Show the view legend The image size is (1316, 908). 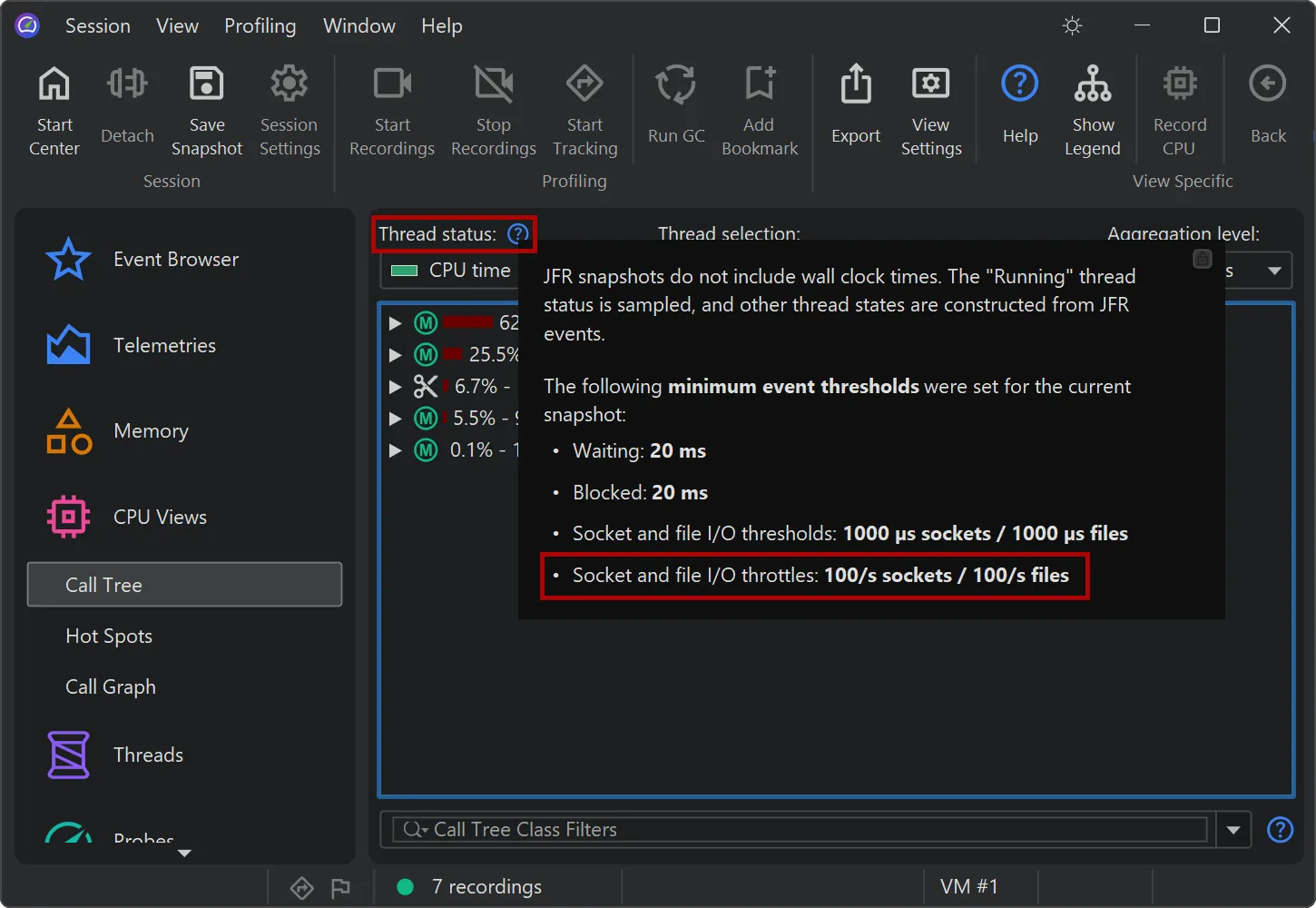1093,107
